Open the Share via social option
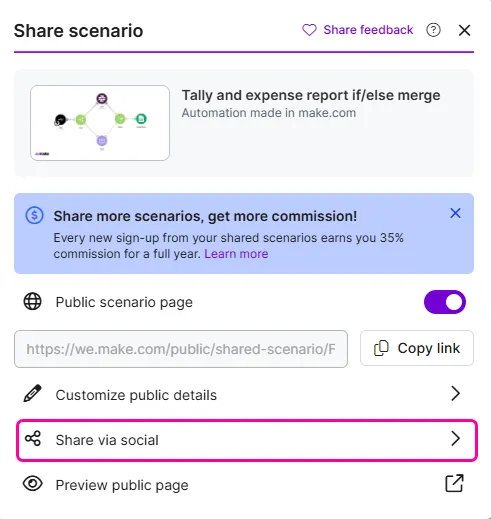491x519 pixels. click(x=247, y=440)
